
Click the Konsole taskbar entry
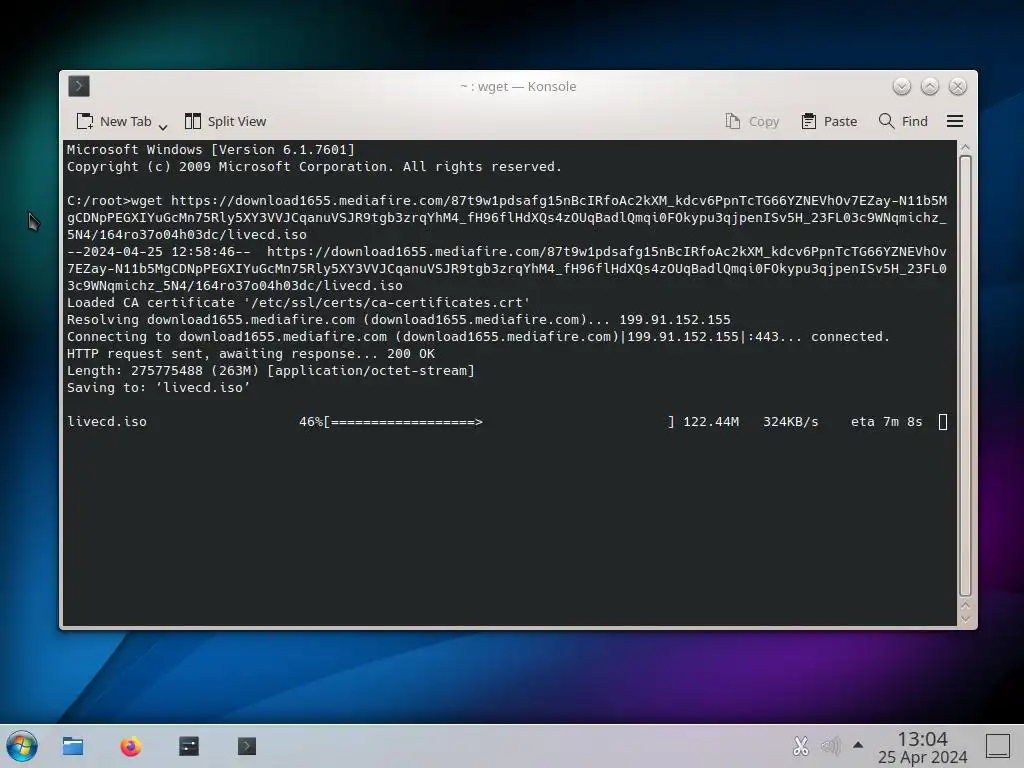247,746
